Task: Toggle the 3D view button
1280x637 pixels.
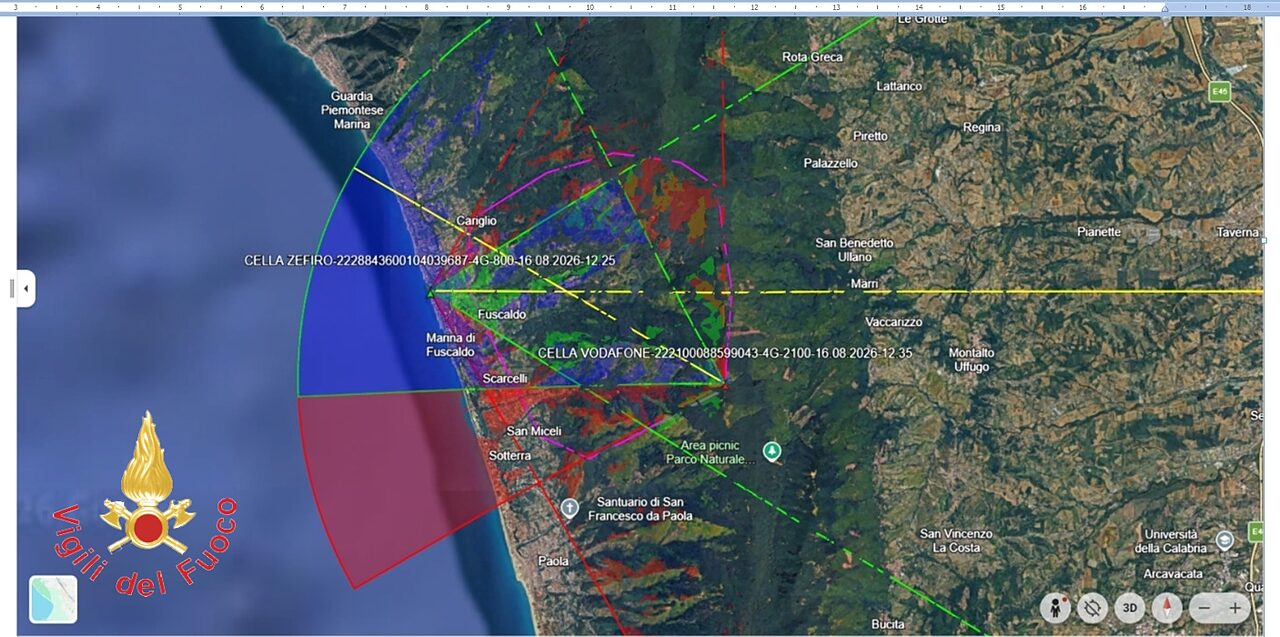Action: click(1130, 607)
